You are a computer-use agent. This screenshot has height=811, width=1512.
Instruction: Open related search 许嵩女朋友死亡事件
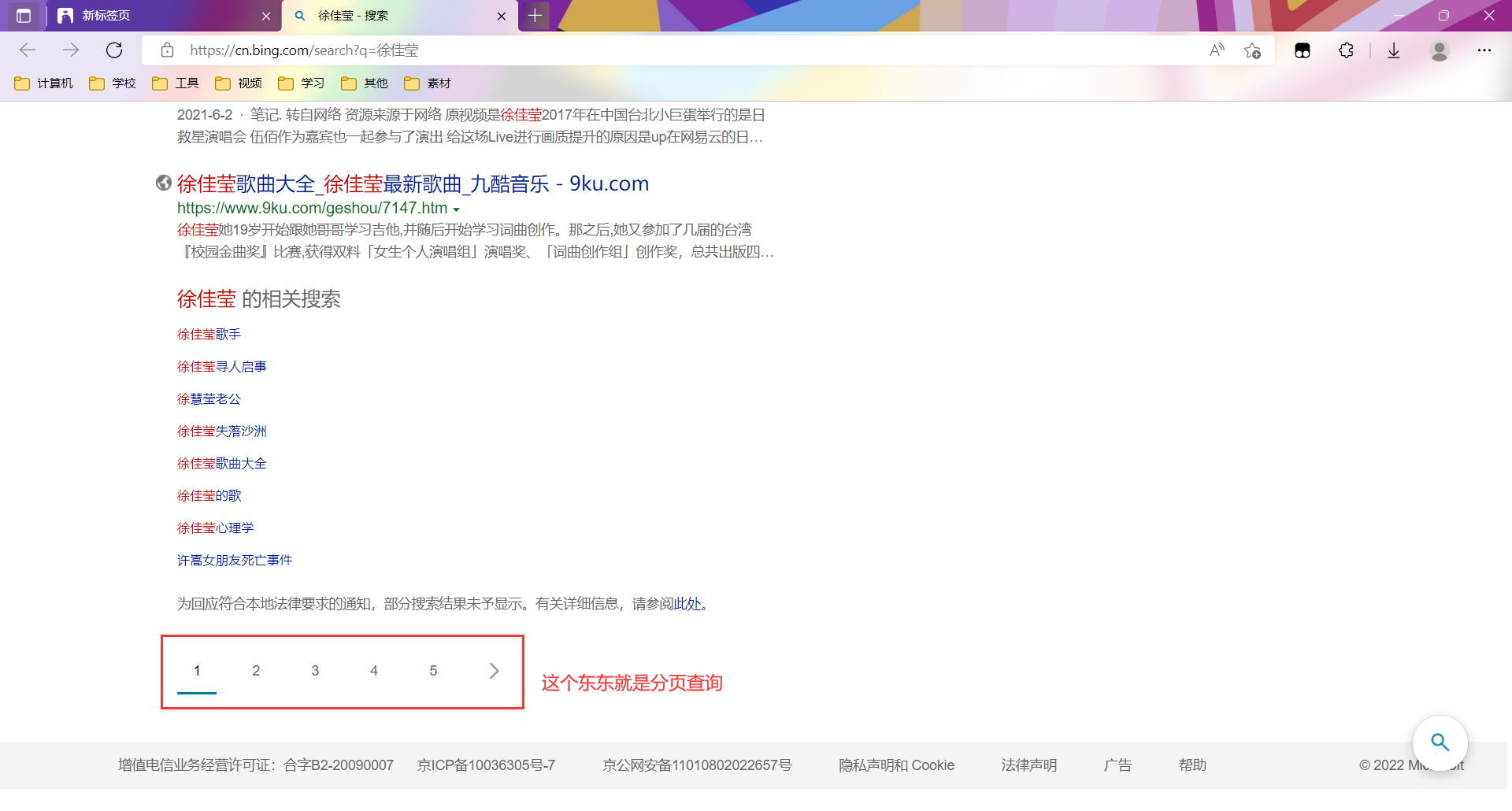(x=235, y=561)
